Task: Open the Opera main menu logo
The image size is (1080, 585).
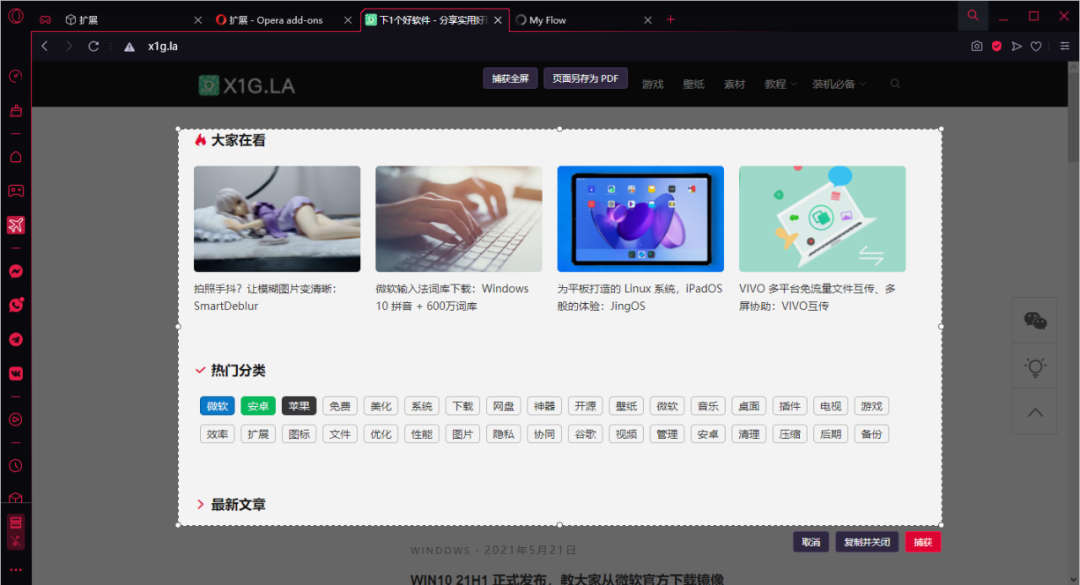Action: tap(16, 16)
